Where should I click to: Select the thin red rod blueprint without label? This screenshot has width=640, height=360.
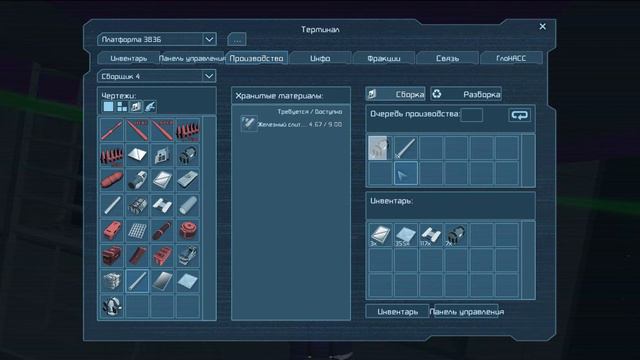point(112,130)
